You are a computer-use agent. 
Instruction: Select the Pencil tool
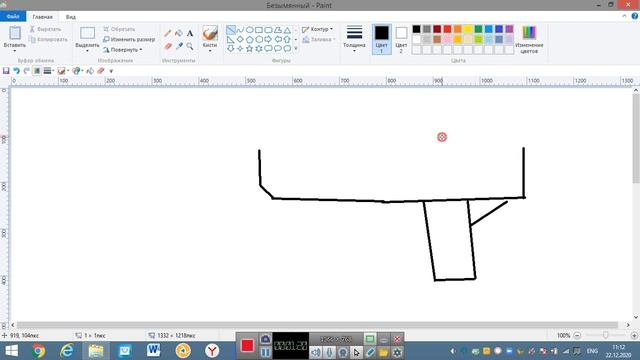coord(168,33)
